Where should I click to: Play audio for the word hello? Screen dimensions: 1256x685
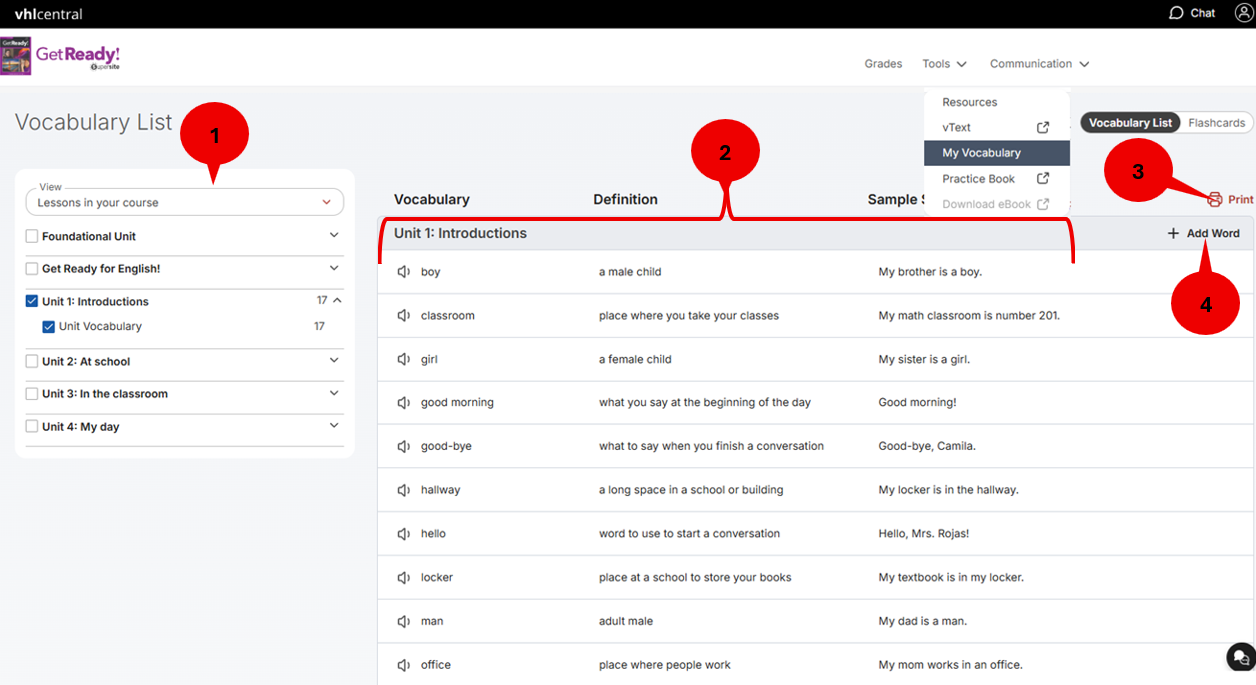[404, 534]
